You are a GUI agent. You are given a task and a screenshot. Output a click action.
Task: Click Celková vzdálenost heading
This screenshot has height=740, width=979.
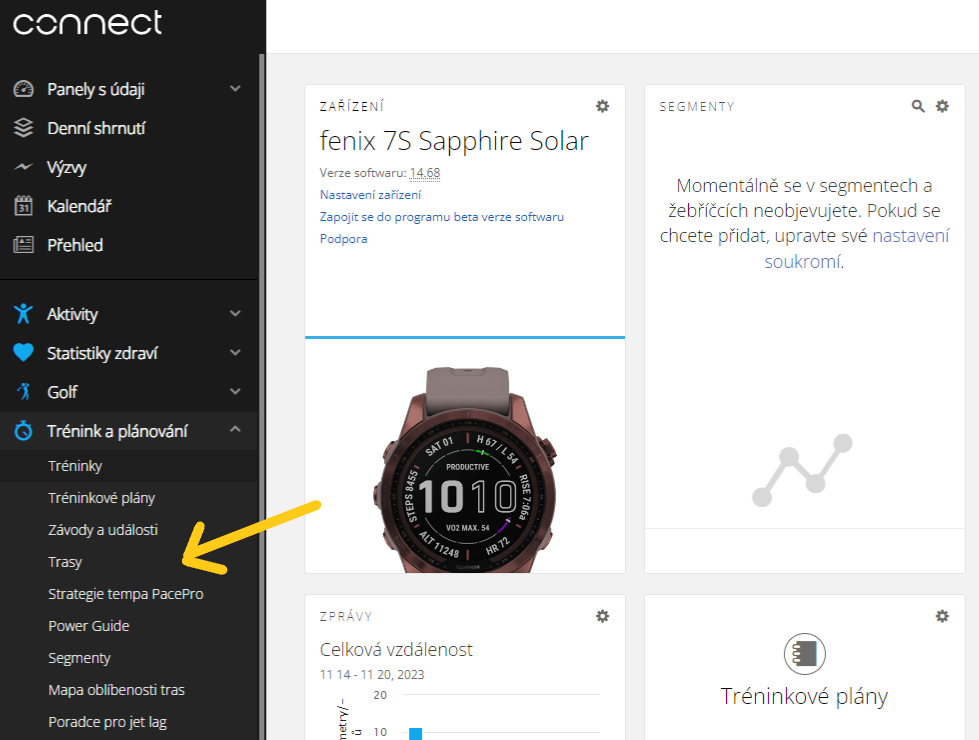click(396, 650)
